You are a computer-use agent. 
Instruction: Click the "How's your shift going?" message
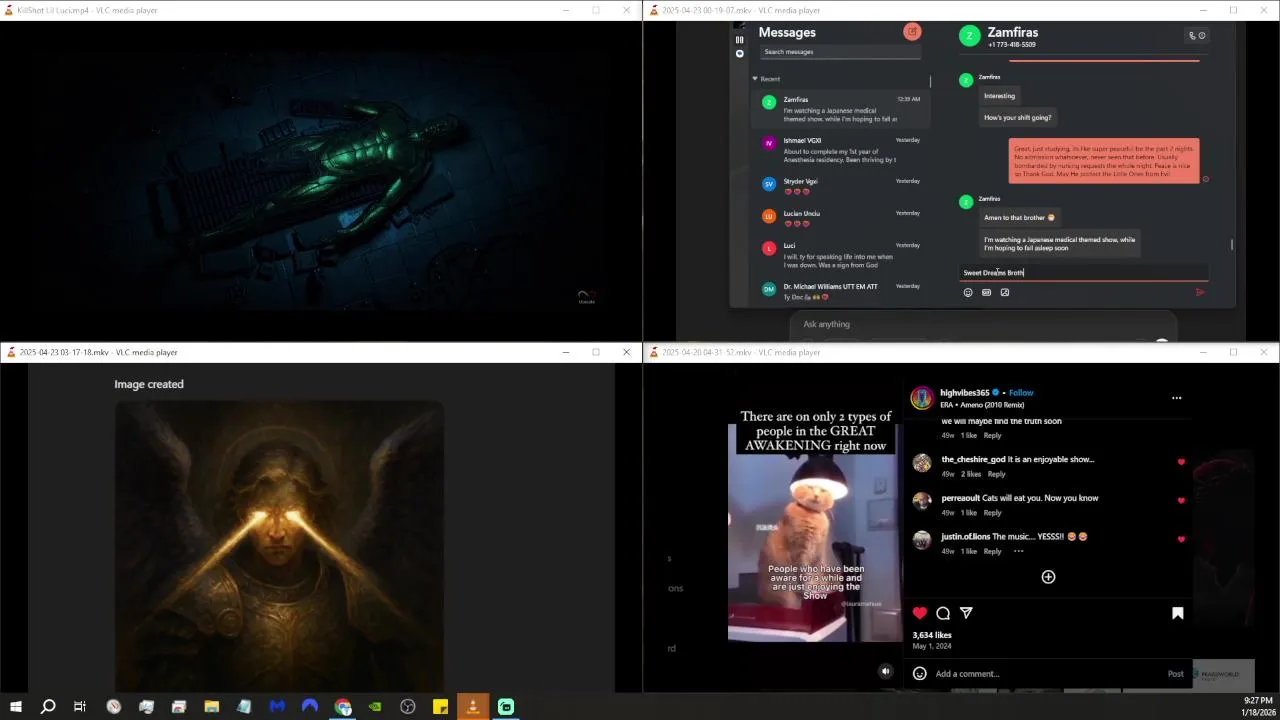click(x=1017, y=118)
